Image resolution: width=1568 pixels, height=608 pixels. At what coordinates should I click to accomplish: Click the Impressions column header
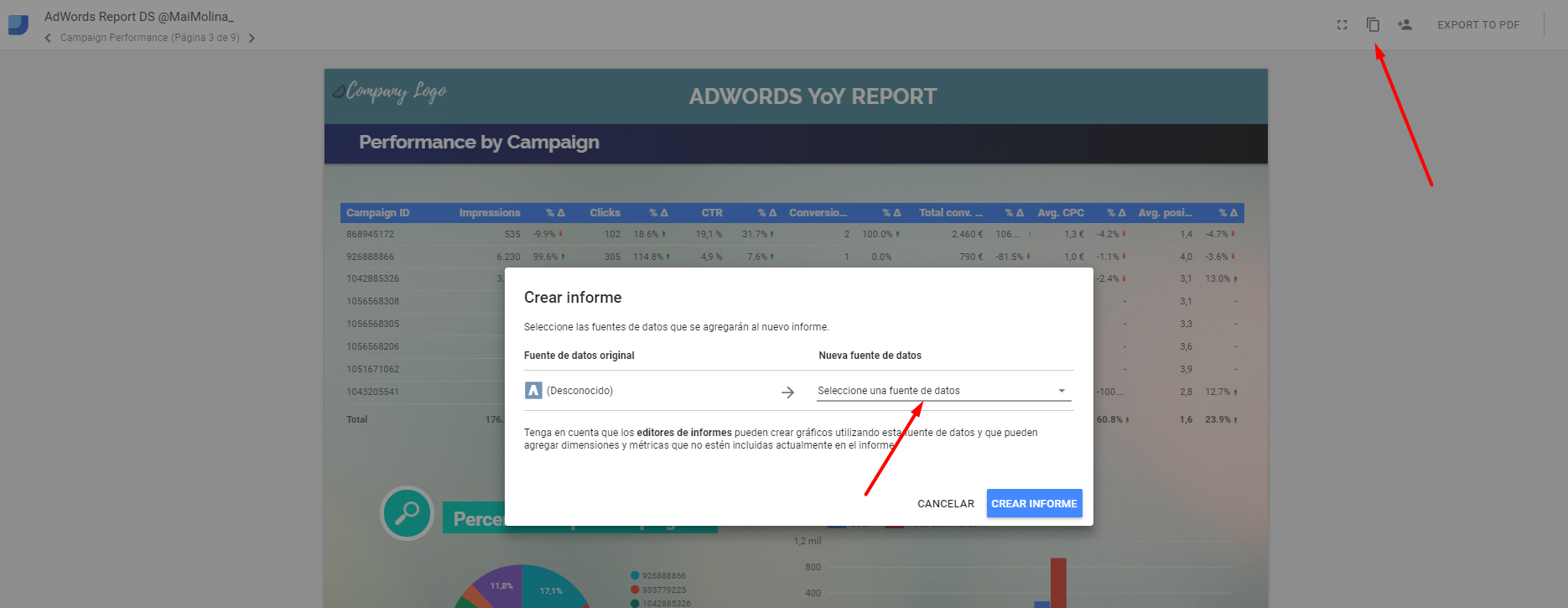[490, 213]
